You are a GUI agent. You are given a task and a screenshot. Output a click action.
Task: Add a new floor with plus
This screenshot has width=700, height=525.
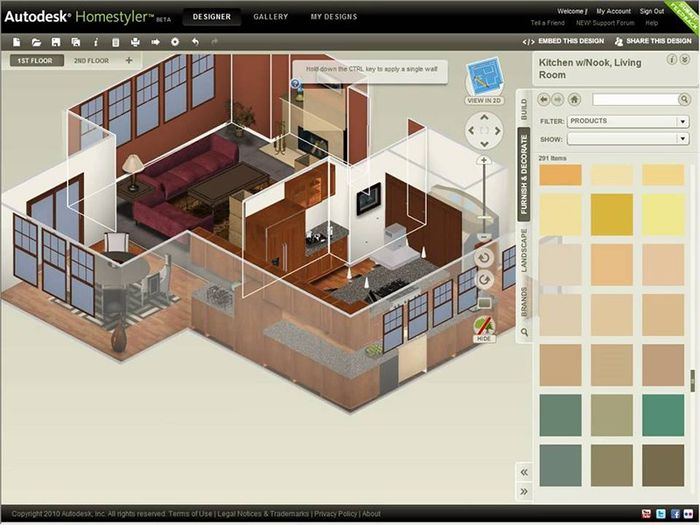click(x=129, y=60)
